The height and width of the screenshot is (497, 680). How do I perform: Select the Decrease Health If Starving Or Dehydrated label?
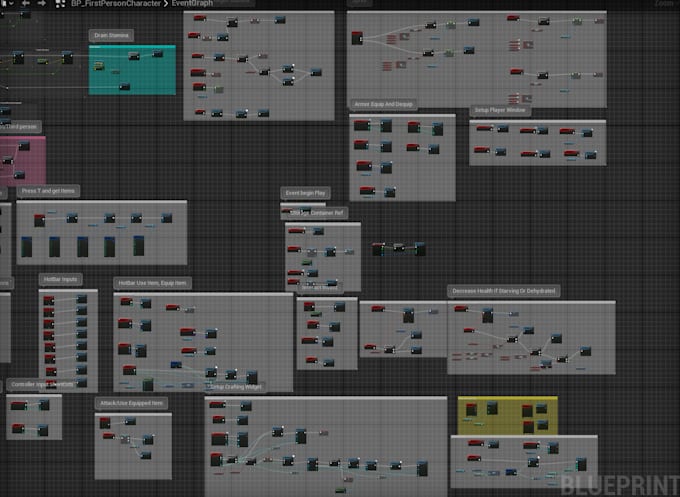click(503, 291)
